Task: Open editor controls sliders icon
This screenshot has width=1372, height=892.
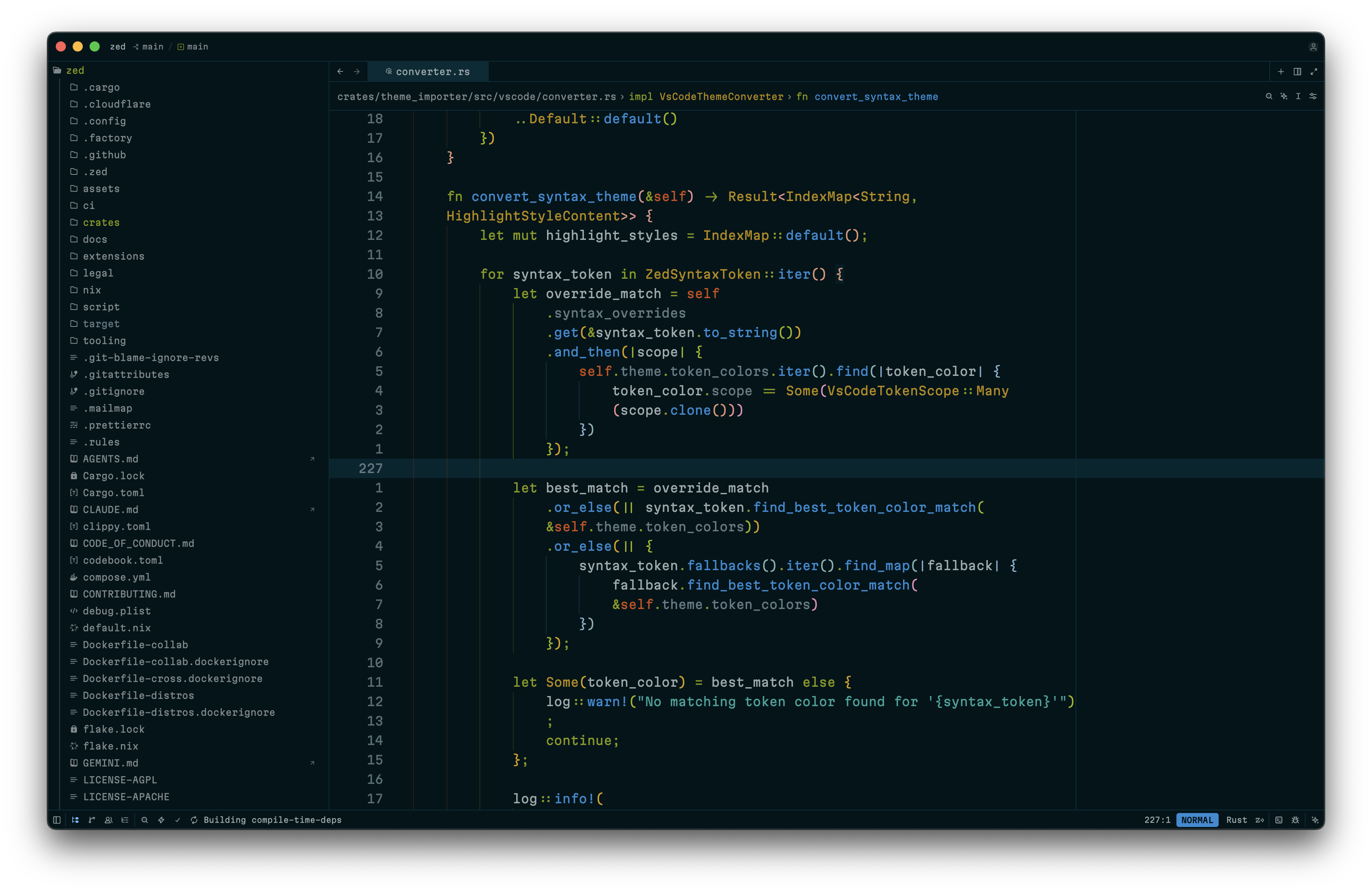Action: click(1313, 96)
